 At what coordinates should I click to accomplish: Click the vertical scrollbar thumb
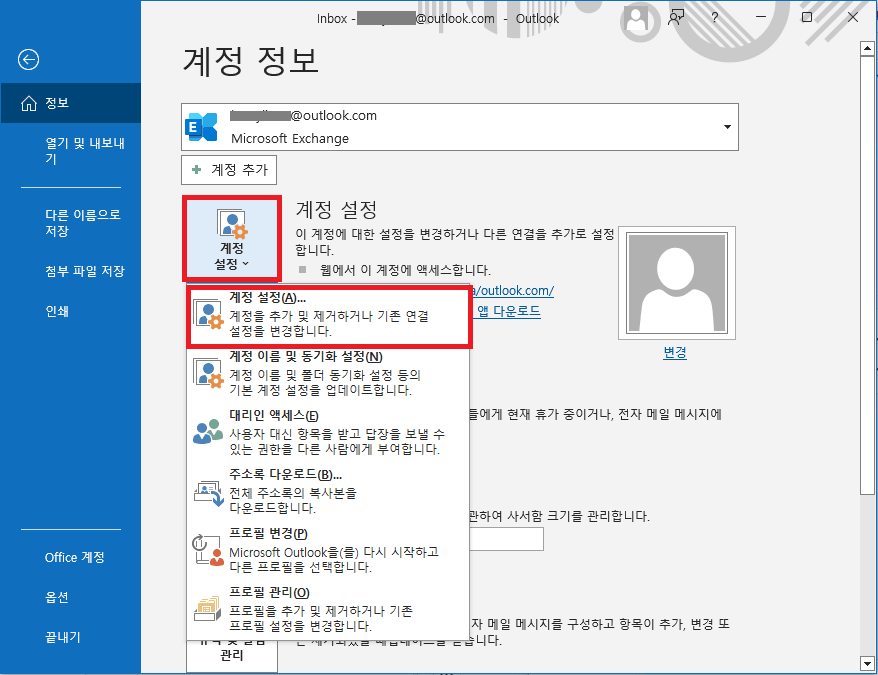pos(867,275)
